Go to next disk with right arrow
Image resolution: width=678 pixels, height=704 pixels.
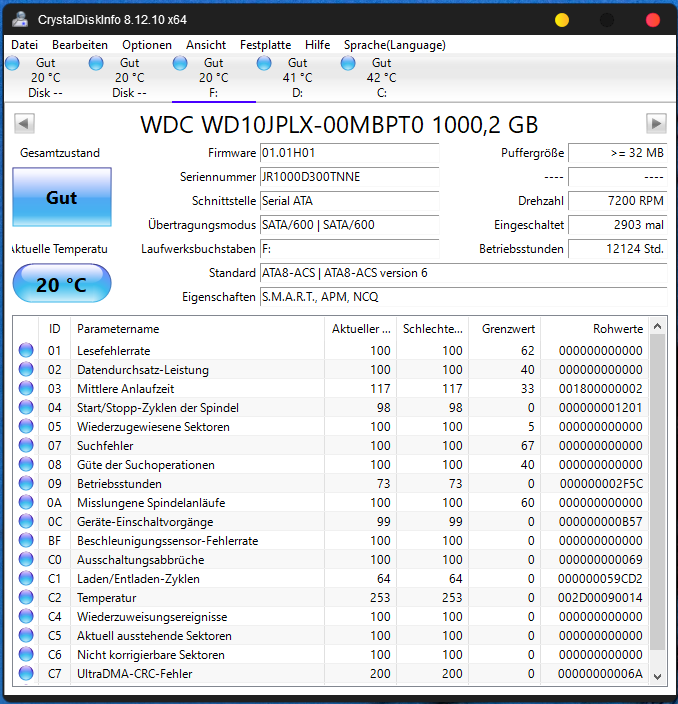[x=656, y=123]
